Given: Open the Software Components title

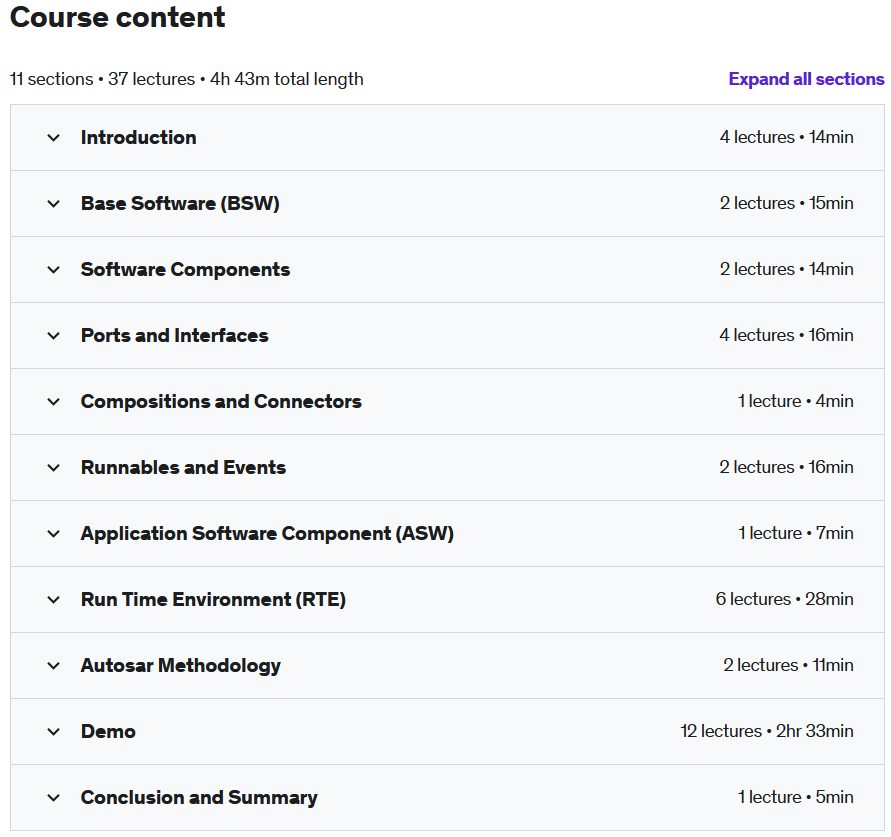Looking at the screenshot, I should 185,269.
